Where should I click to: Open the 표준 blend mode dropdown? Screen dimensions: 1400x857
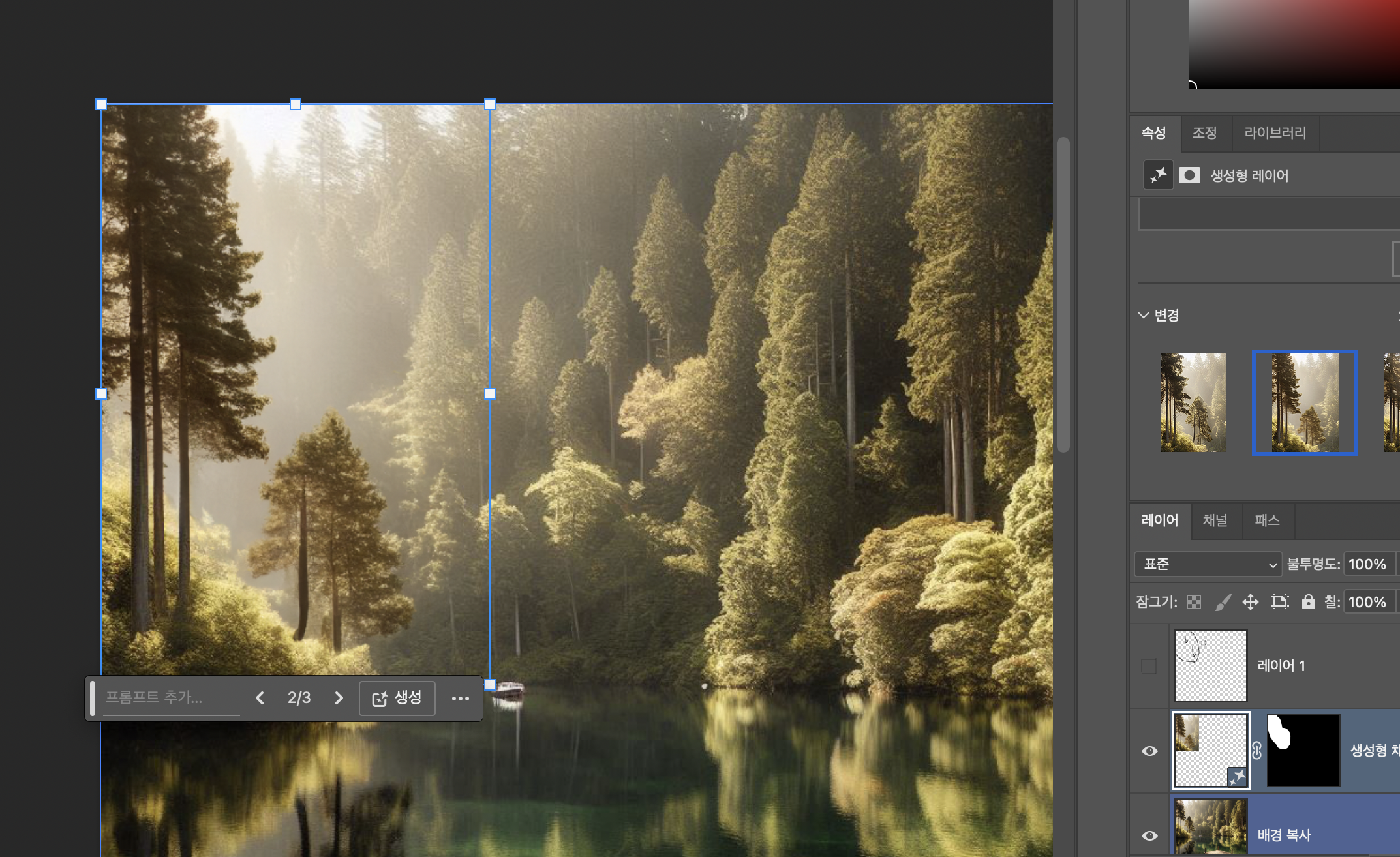[1209, 564]
